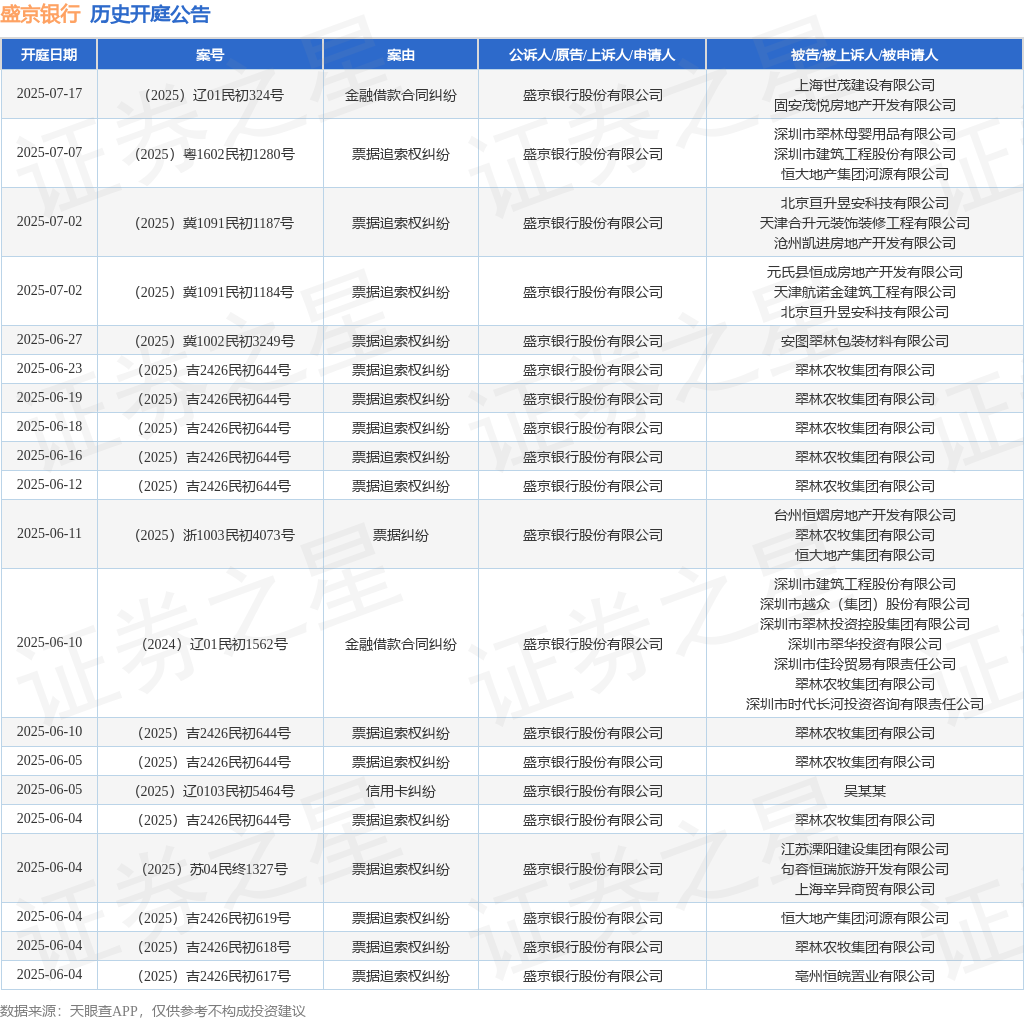
Task: Select defendant 句容恒瑞旅游开发有限公司
Action: pos(864,869)
